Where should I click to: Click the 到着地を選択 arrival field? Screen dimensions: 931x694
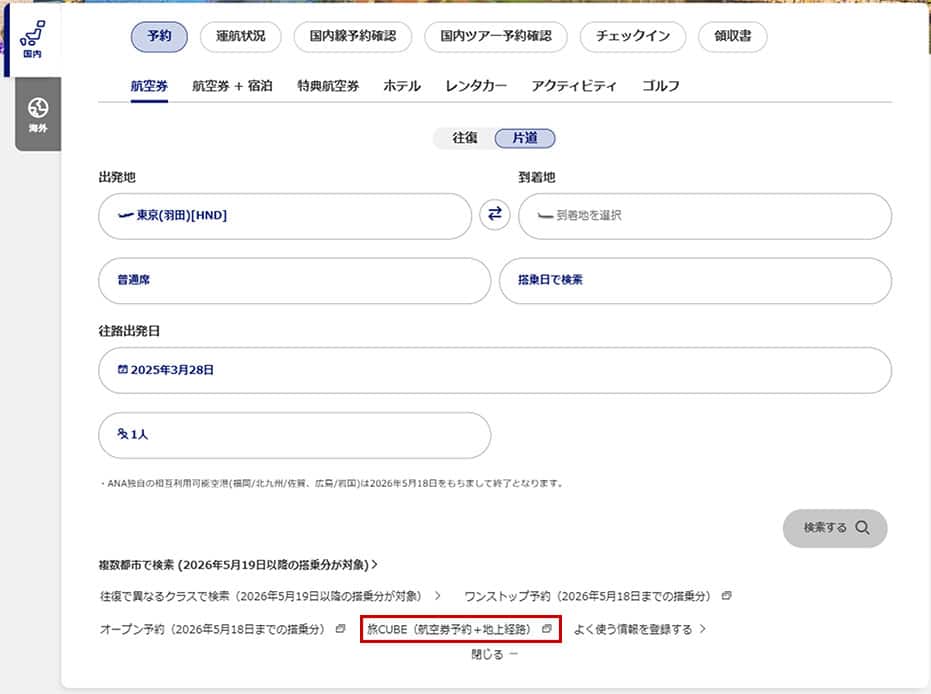(x=704, y=216)
